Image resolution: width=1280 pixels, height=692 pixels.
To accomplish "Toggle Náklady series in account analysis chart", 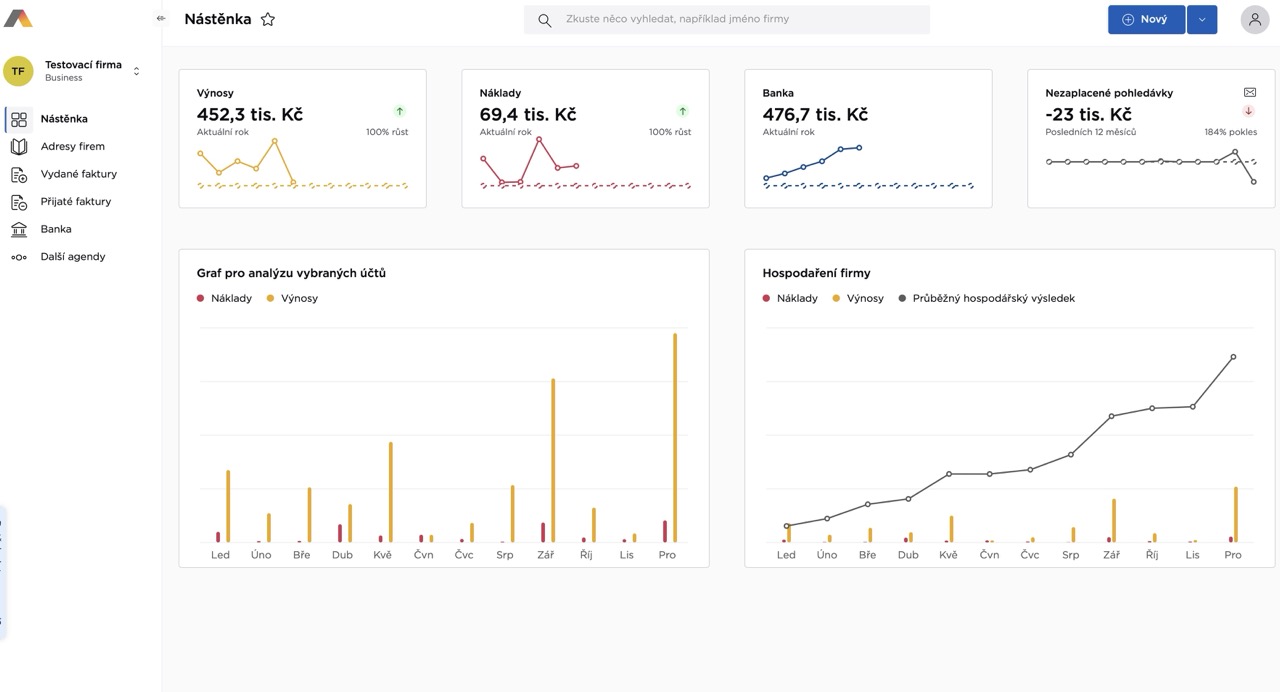I will pos(224,298).
